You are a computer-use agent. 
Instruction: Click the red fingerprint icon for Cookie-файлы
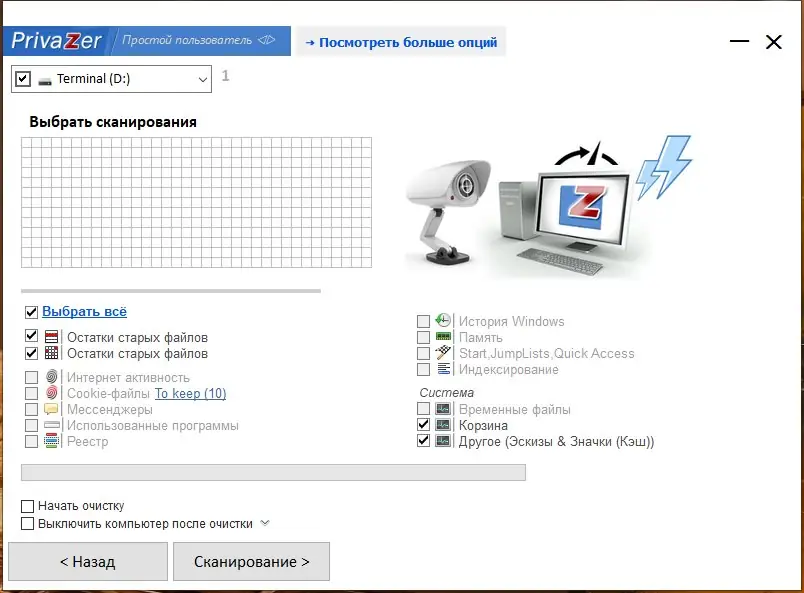click(x=51, y=393)
